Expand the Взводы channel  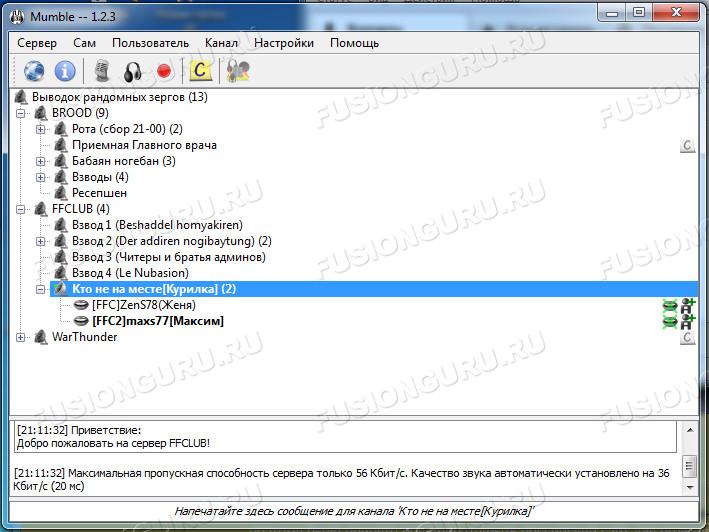coord(40,177)
